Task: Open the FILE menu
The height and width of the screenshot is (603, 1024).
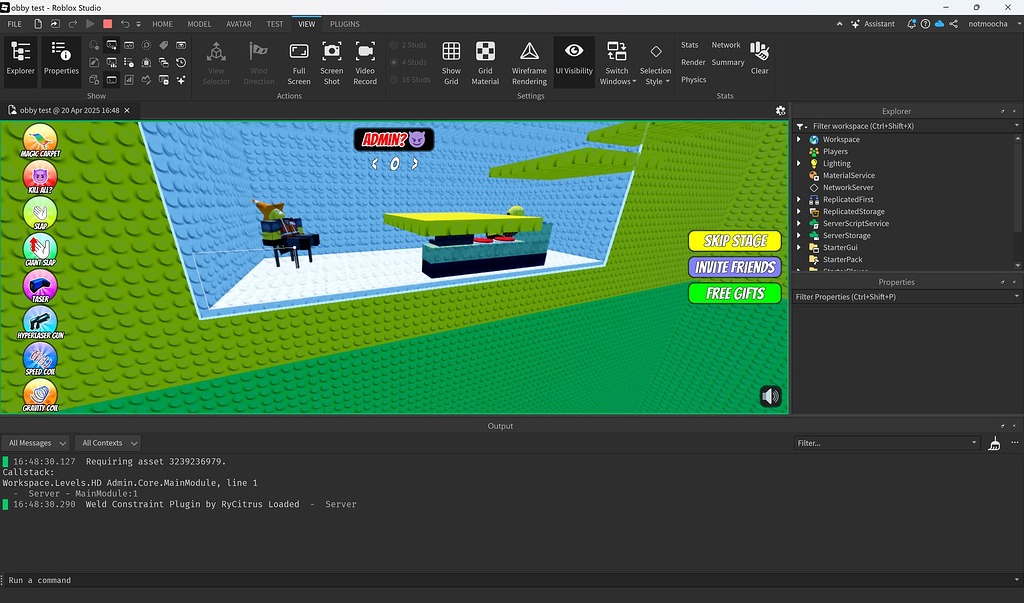Action: (16, 23)
